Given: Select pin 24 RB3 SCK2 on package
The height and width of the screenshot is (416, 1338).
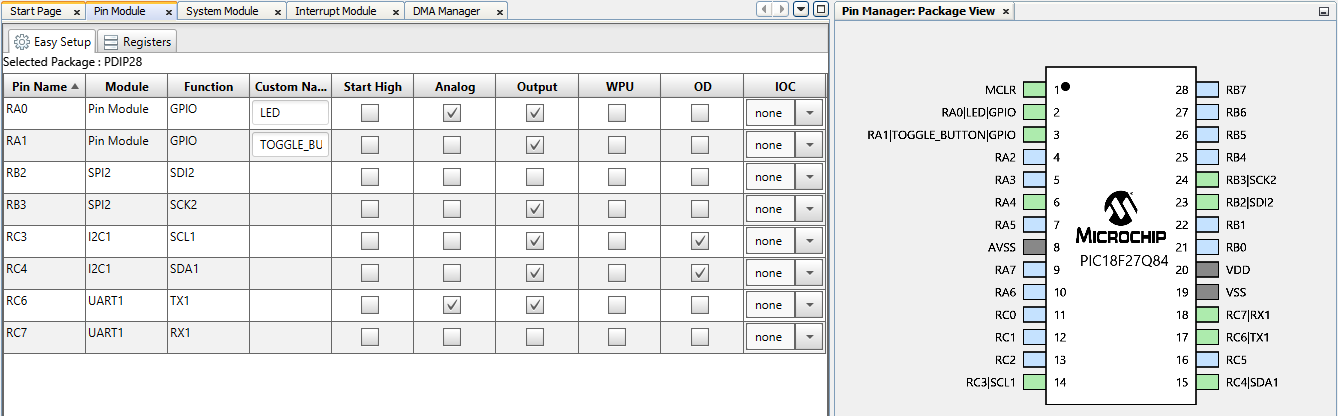Looking at the screenshot, I should (x=1208, y=180).
